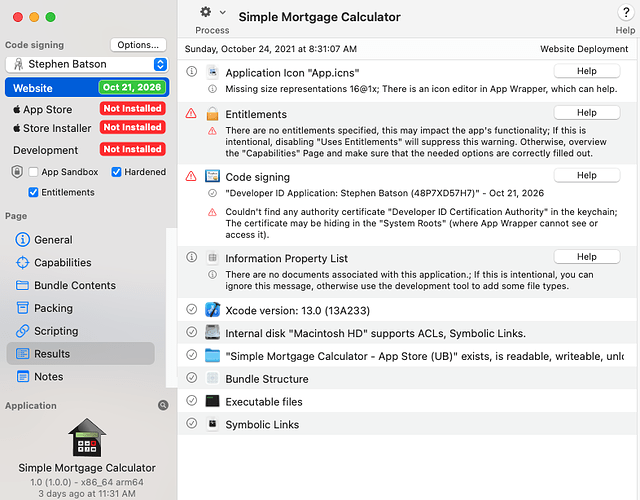The width and height of the screenshot is (640, 500).
Task: Click the Notes page icon
Action: click(22, 376)
